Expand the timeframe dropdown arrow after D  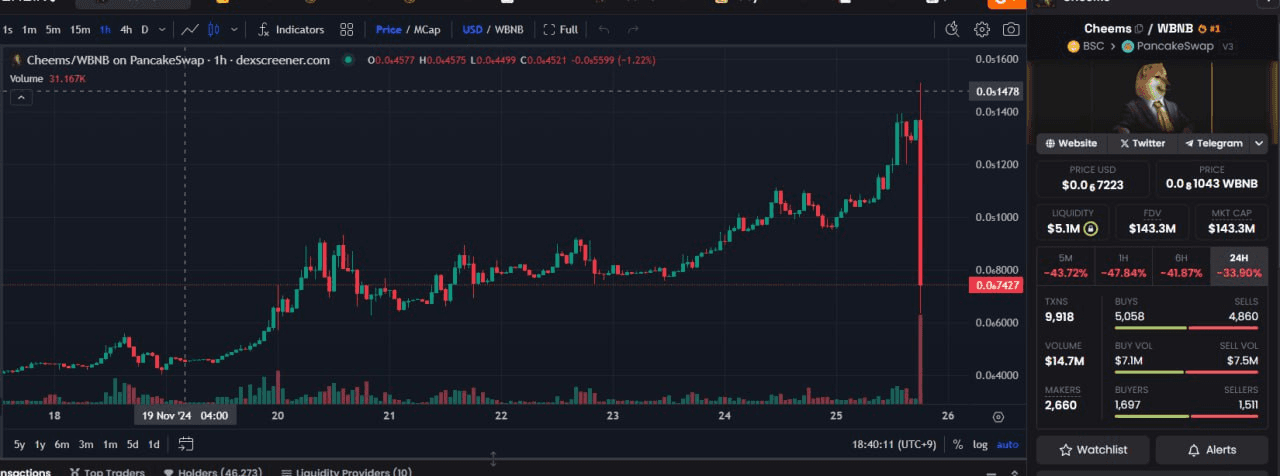pyautogui.click(x=162, y=30)
